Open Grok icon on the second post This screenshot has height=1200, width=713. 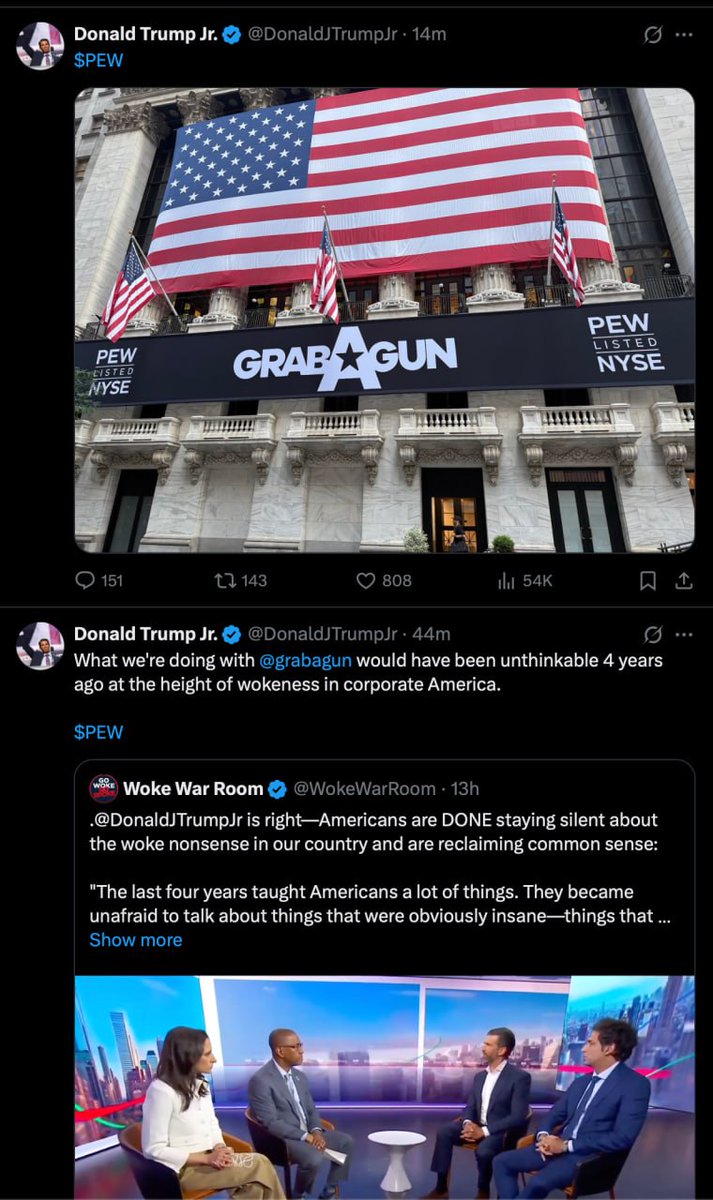point(651,634)
